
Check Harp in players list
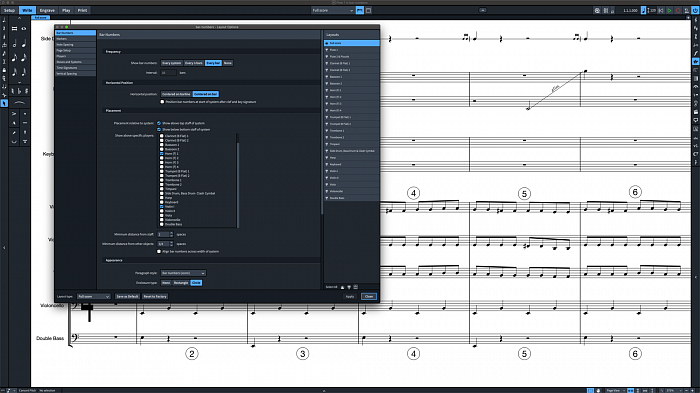162,198
